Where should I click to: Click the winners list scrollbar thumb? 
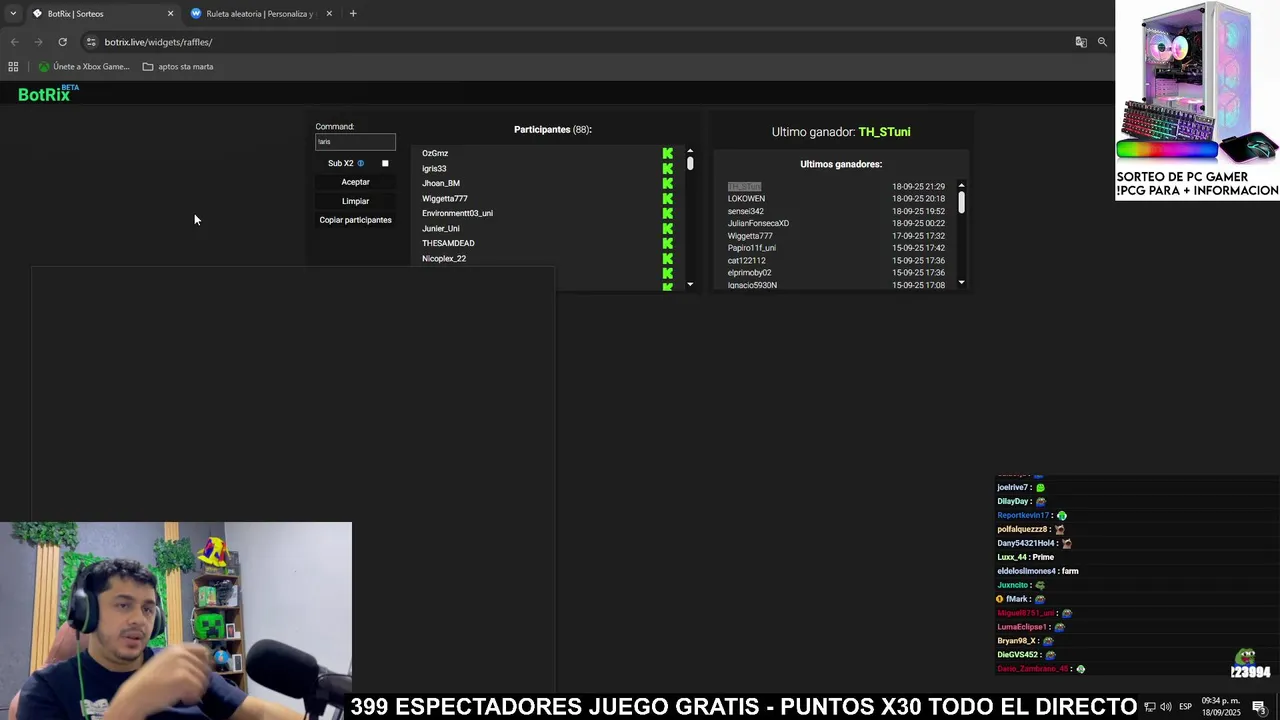pos(962,202)
